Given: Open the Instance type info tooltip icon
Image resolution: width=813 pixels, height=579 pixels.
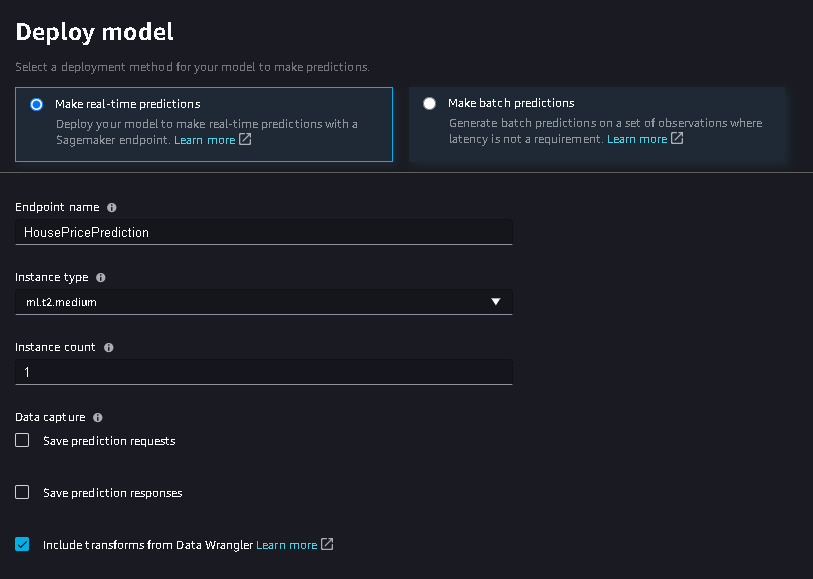Looking at the screenshot, I should (100, 277).
